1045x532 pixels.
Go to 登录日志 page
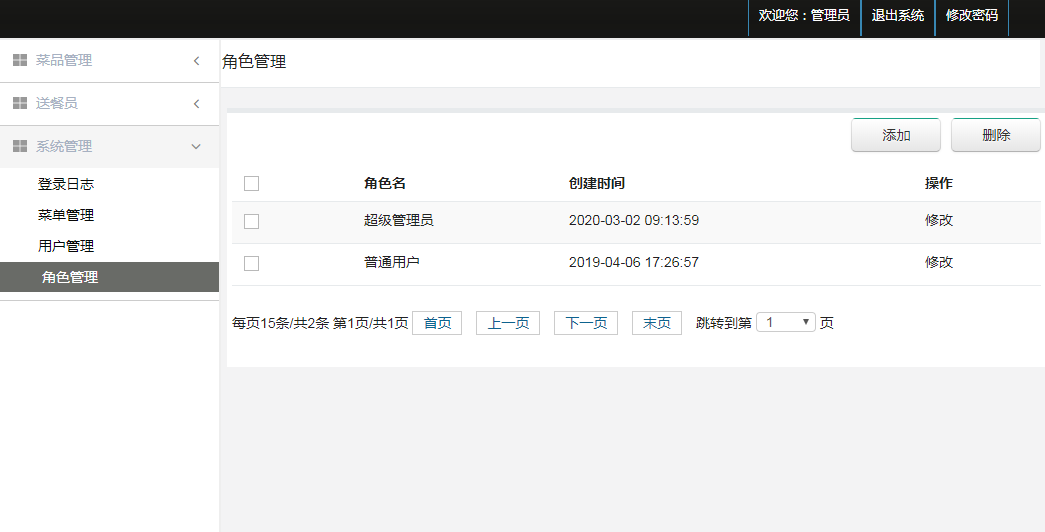pos(66,184)
